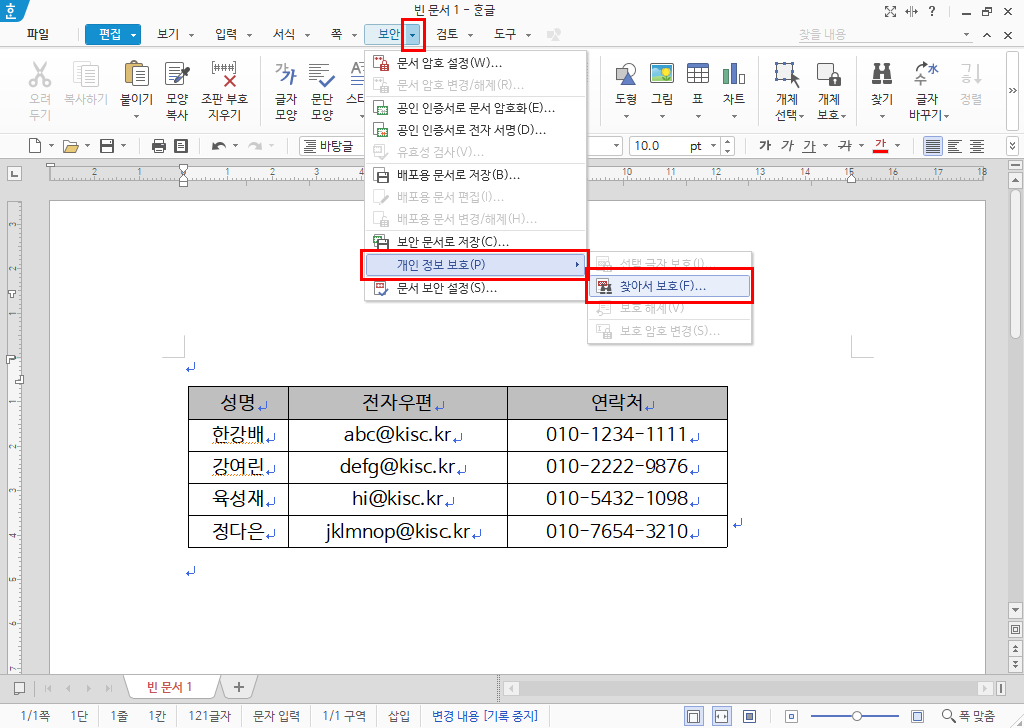Open font color dropdown arrow
This screenshot has height=728, width=1024.
898,146
